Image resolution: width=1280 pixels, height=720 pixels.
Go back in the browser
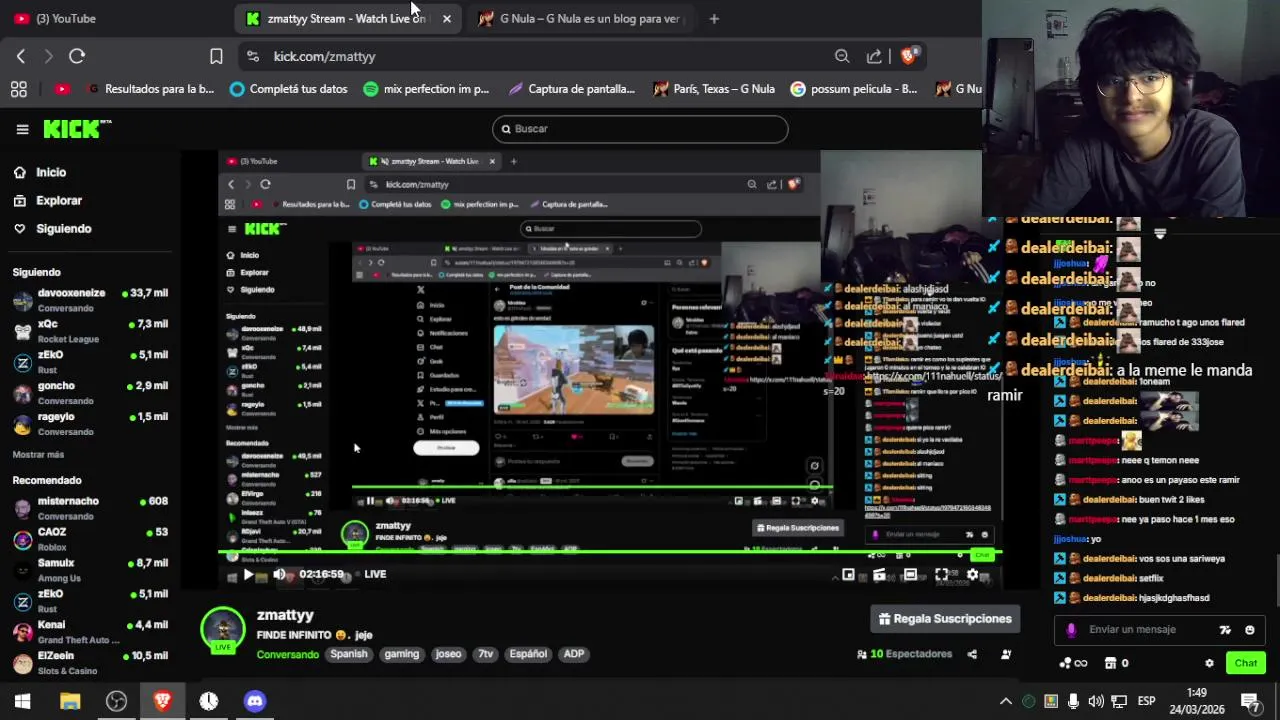(20, 56)
